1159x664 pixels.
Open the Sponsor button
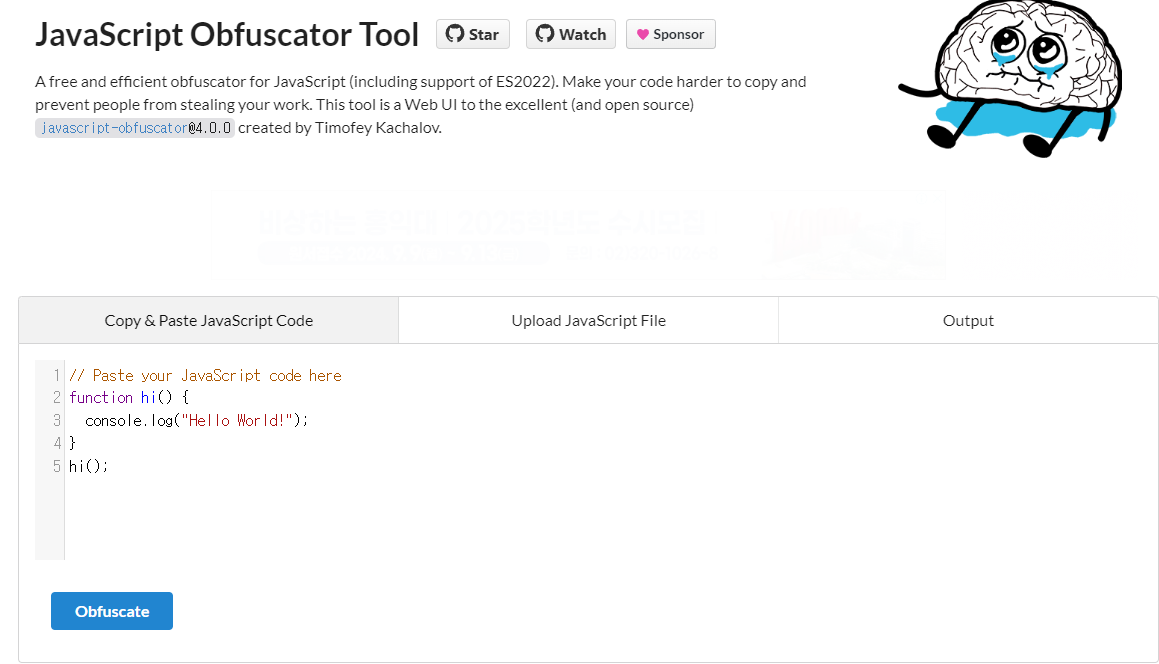[x=670, y=34]
